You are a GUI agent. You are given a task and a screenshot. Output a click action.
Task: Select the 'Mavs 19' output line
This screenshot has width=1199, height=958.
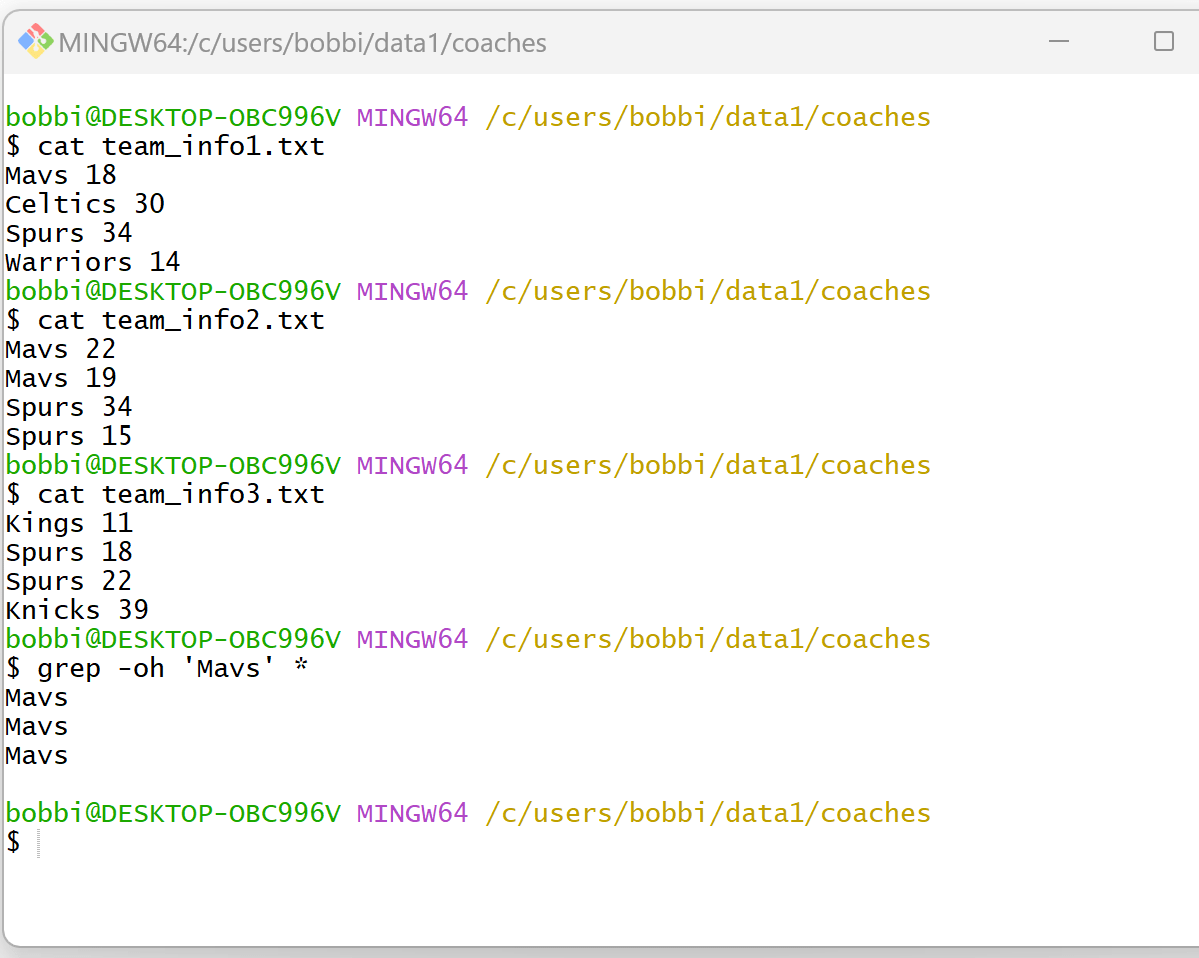coord(61,378)
